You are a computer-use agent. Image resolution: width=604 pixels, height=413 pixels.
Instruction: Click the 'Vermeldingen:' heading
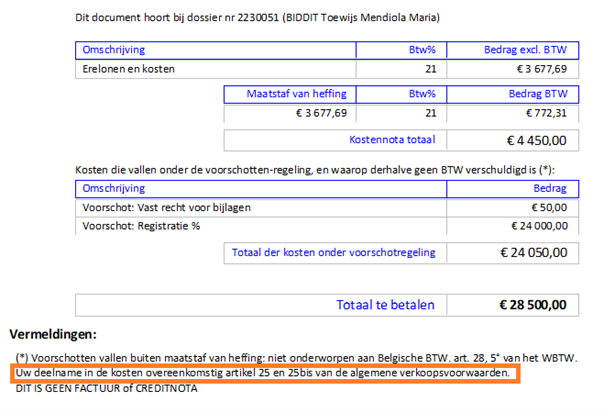point(53,334)
